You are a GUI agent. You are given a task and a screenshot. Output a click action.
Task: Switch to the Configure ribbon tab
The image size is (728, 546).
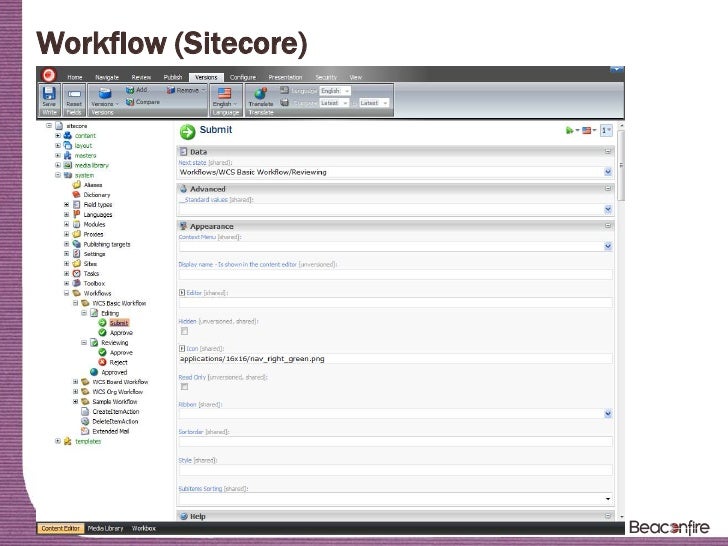pyautogui.click(x=243, y=78)
